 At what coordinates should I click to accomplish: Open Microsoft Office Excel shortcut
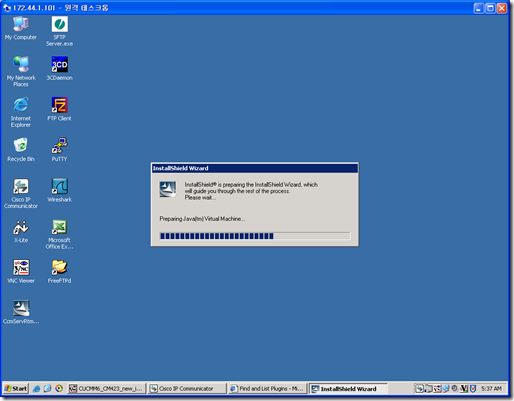click(60, 234)
